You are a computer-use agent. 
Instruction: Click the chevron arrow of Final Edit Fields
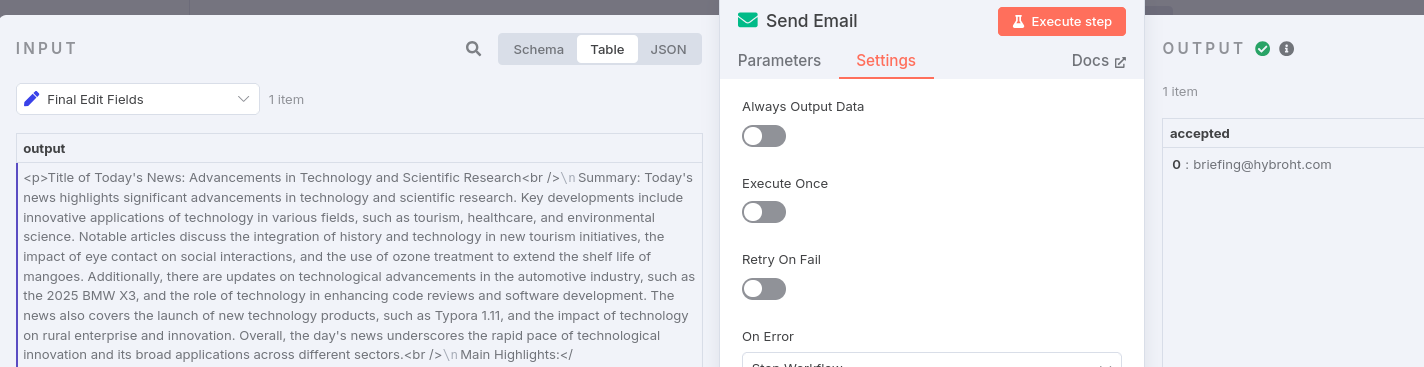(244, 99)
